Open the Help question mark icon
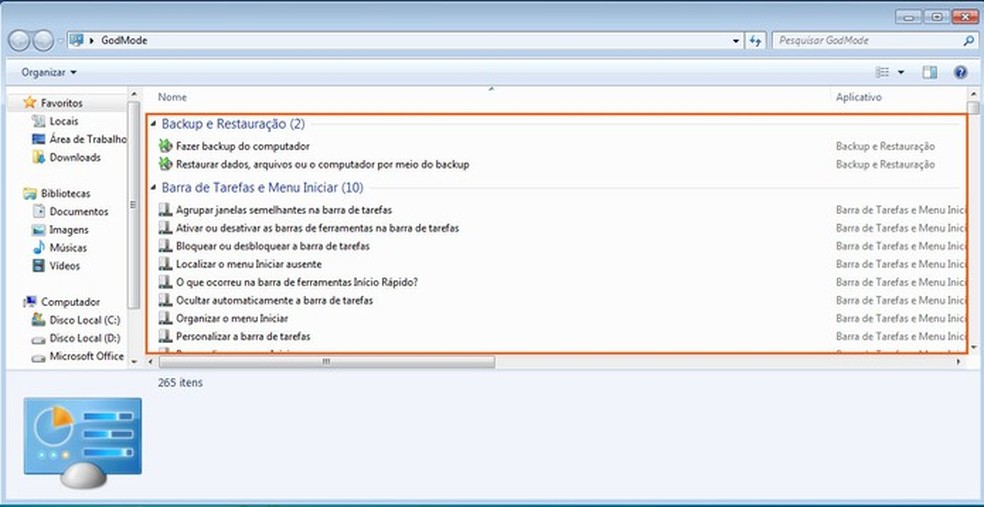984x507 pixels. coord(960,73)
